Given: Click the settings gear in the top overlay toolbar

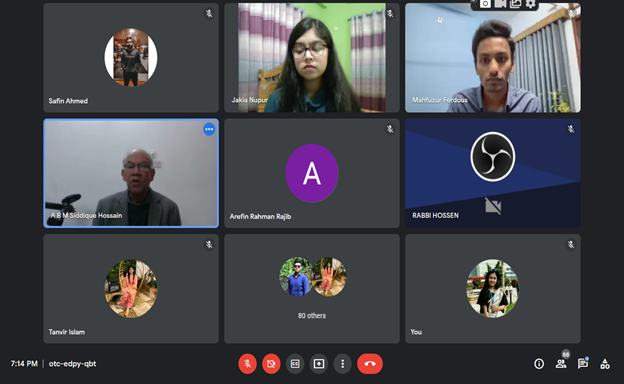Looking at the screenshot, I should (x=530, y=4).
